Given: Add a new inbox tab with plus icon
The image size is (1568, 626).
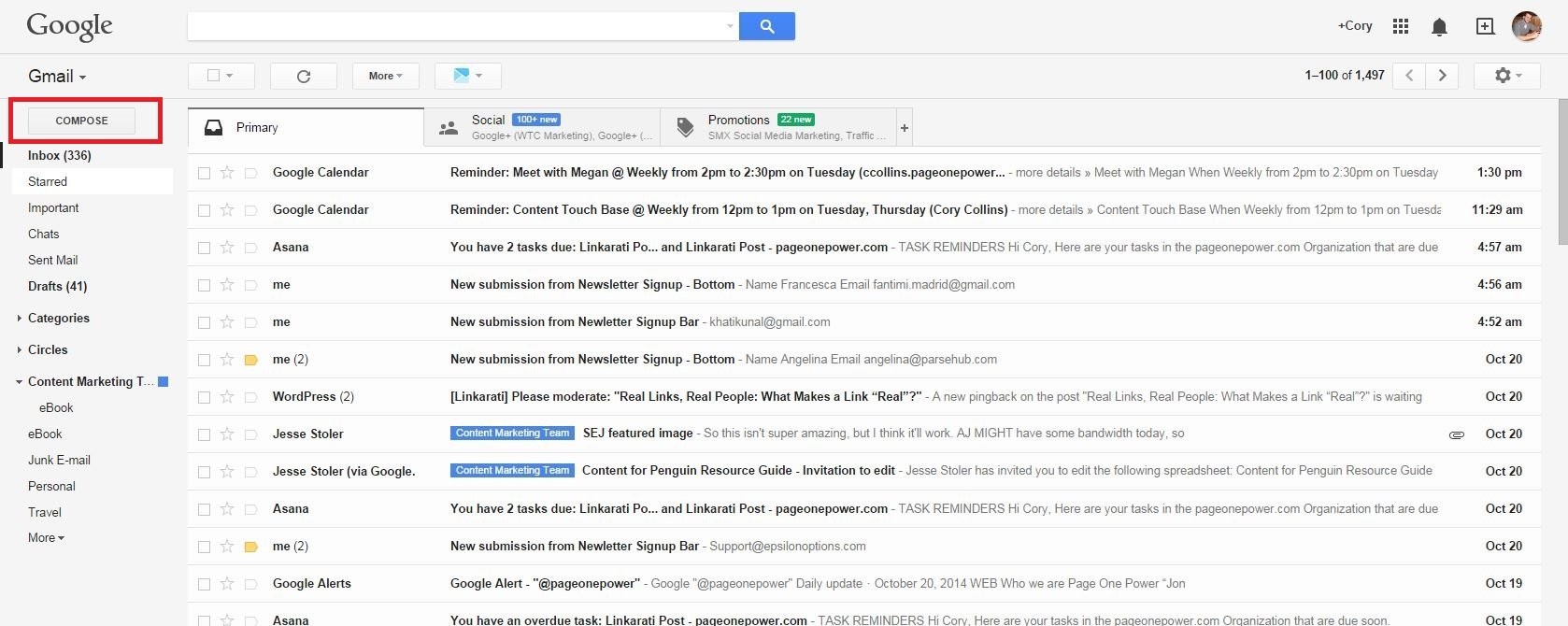Looking at the screenshot, I should (904, 128).
